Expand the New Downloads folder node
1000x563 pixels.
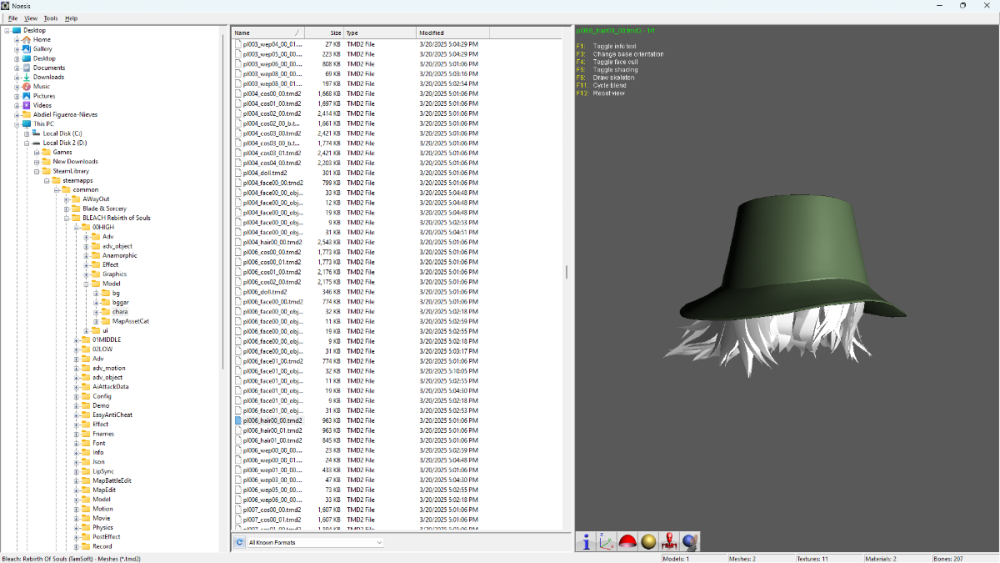click(36, 162)
